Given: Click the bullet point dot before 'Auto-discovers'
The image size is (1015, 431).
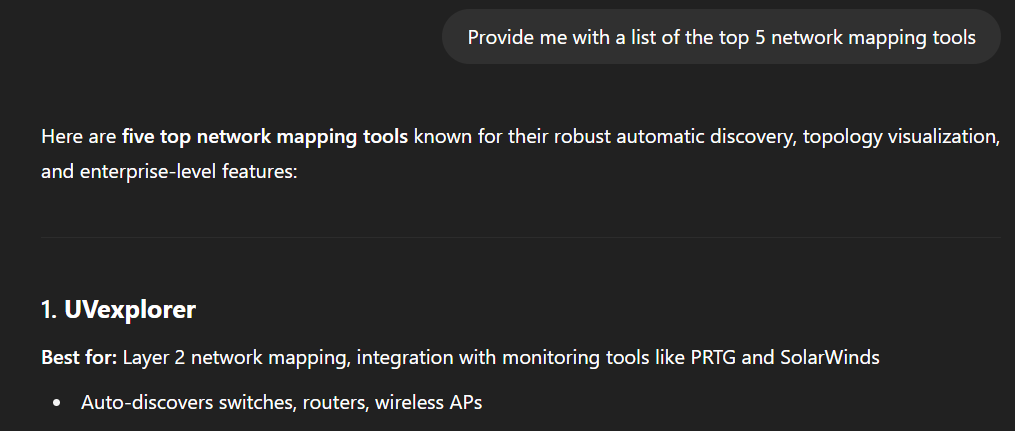Looking at the screenshot, I should tap(57, 403).
